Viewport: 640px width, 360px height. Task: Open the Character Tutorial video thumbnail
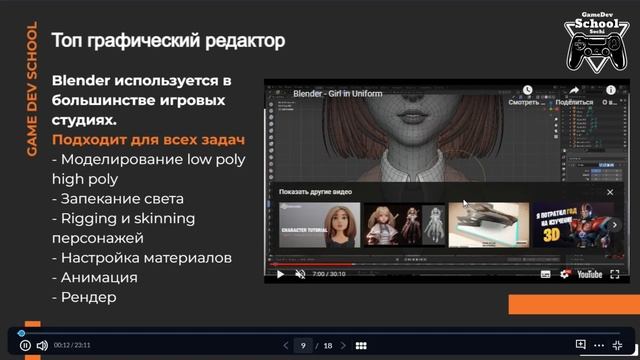(320, 225)
